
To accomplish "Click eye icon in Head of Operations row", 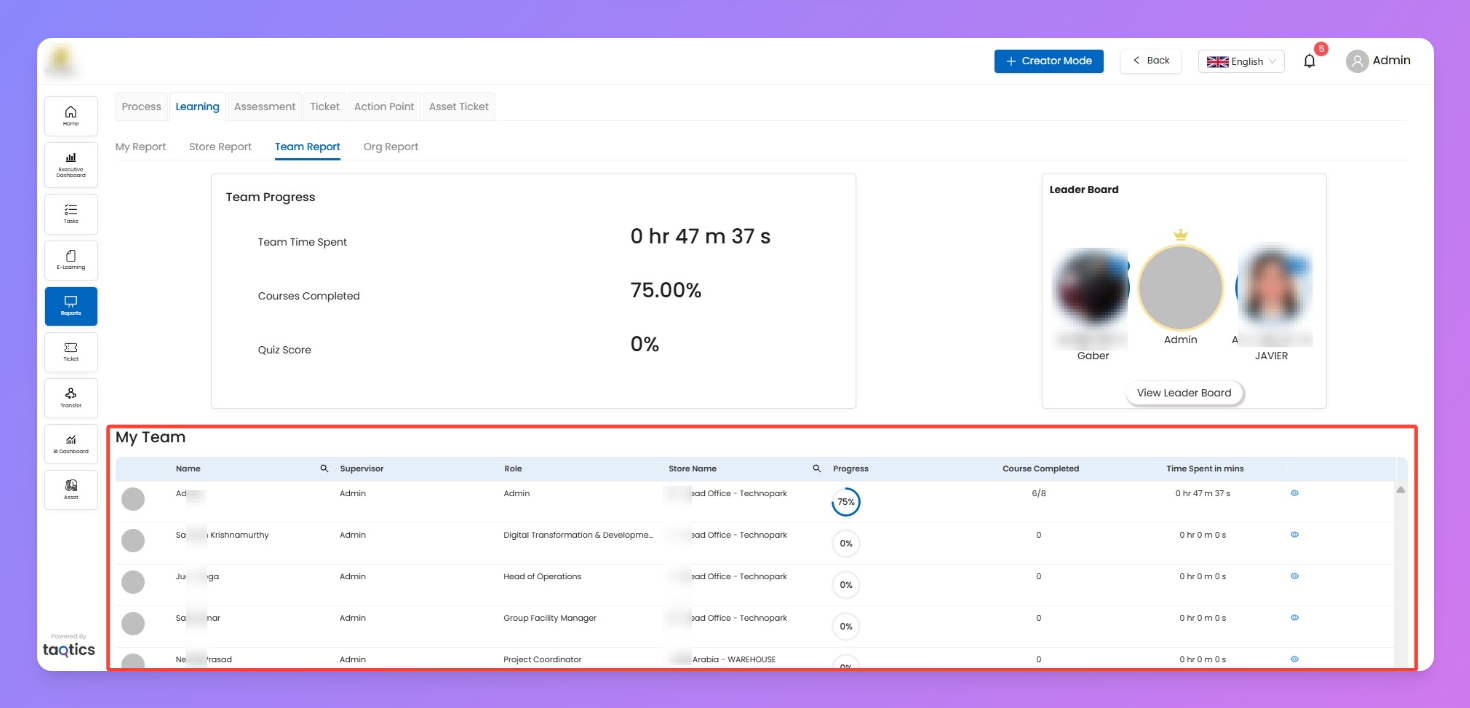I will [x=1294, y=576].
